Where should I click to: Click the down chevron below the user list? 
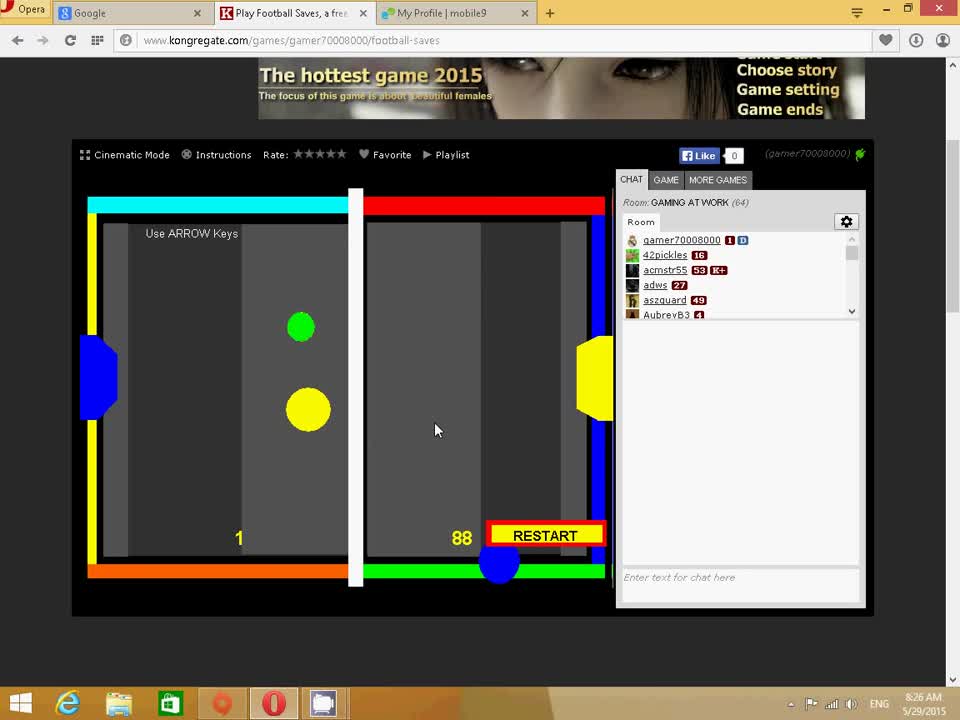[851, 311]
